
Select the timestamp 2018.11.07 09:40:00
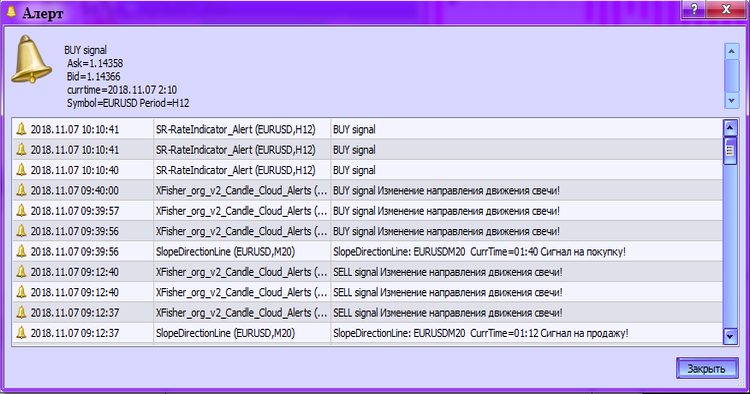coord(75,190)
